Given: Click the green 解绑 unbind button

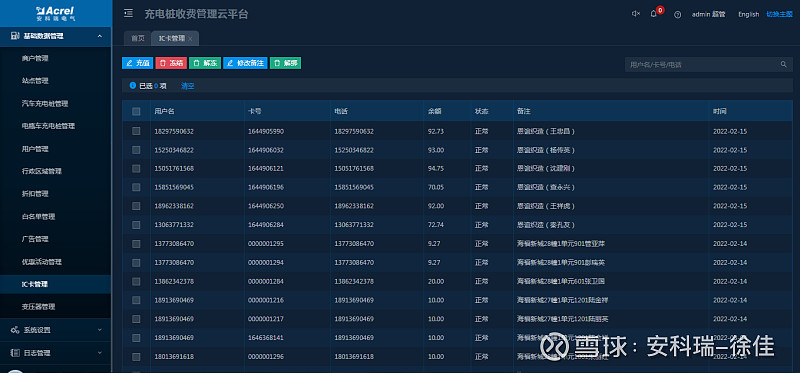Looking at the screenshot, I should (x=285, y=63).
